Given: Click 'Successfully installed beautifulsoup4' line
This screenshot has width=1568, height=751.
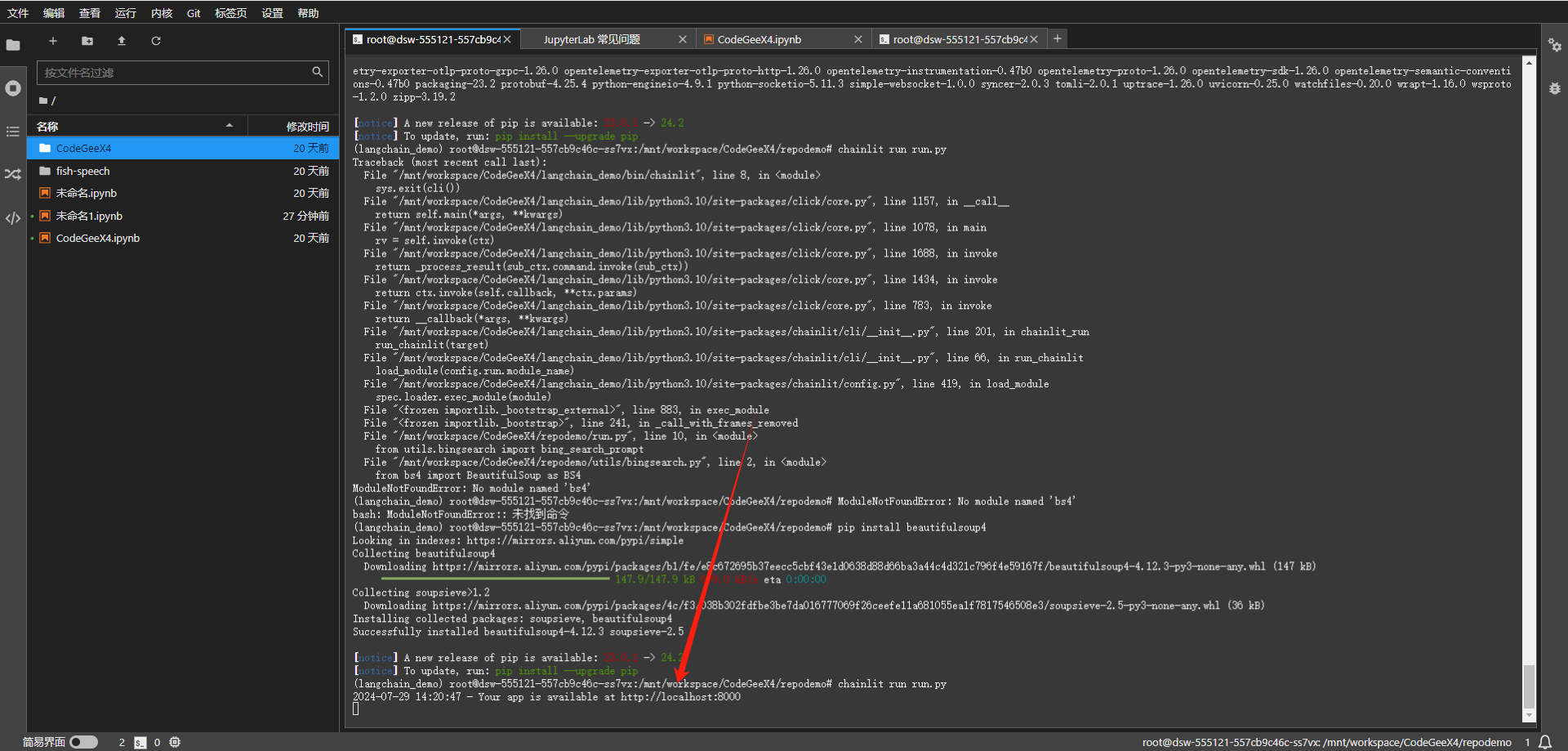Looking at the screenshot, I should tap(518, 632).
